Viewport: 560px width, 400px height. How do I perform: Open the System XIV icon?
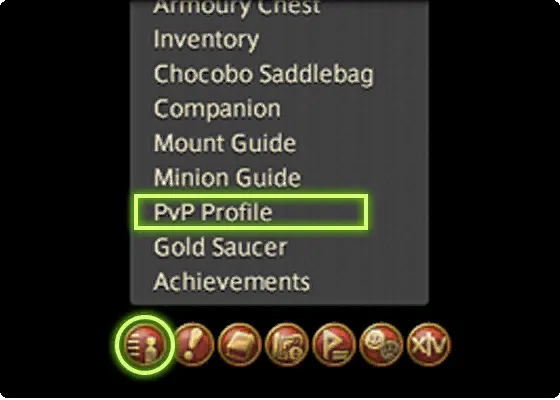(x=429, y=345)
